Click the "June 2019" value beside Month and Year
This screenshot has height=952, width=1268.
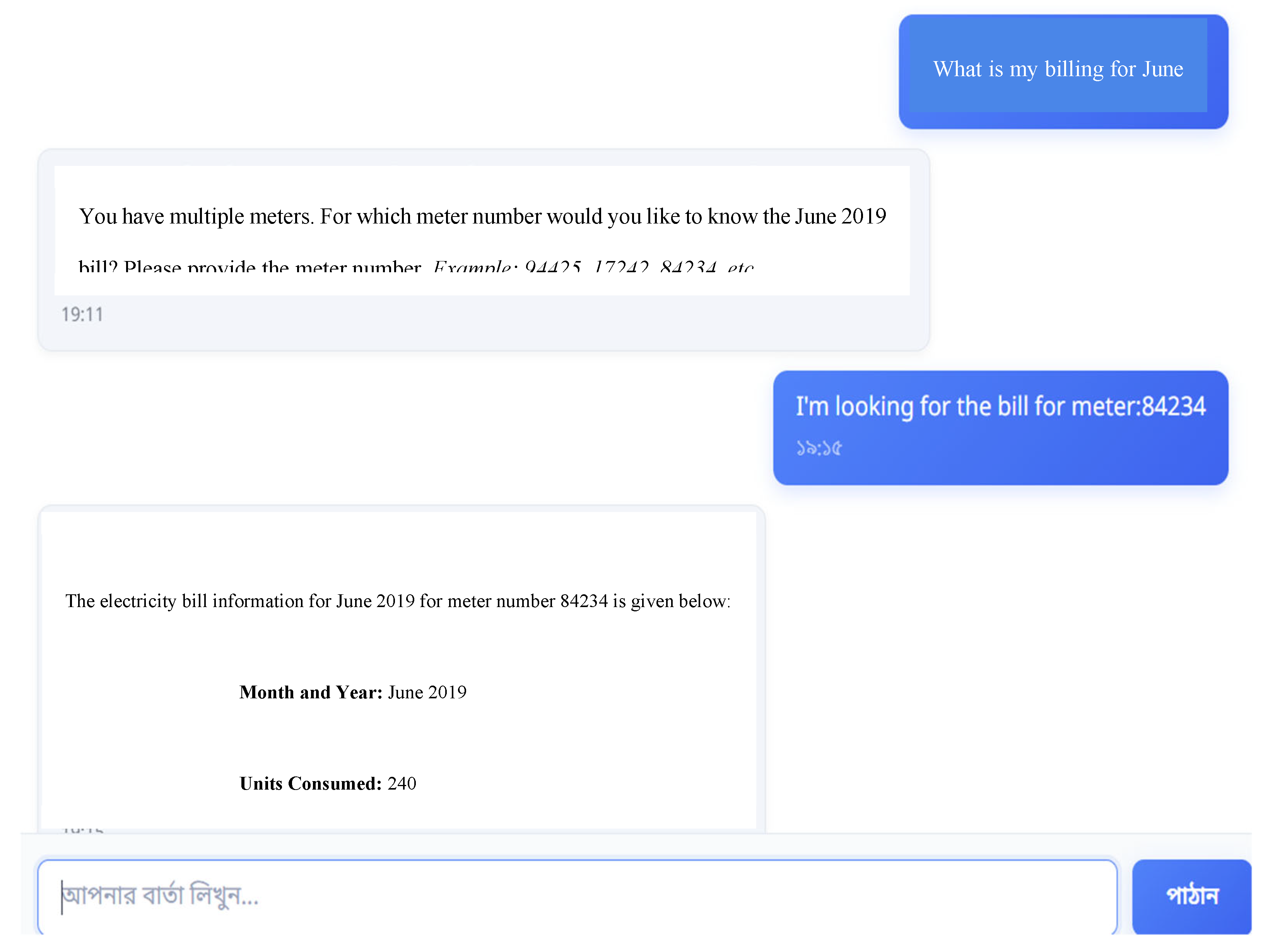click(428, 693)
